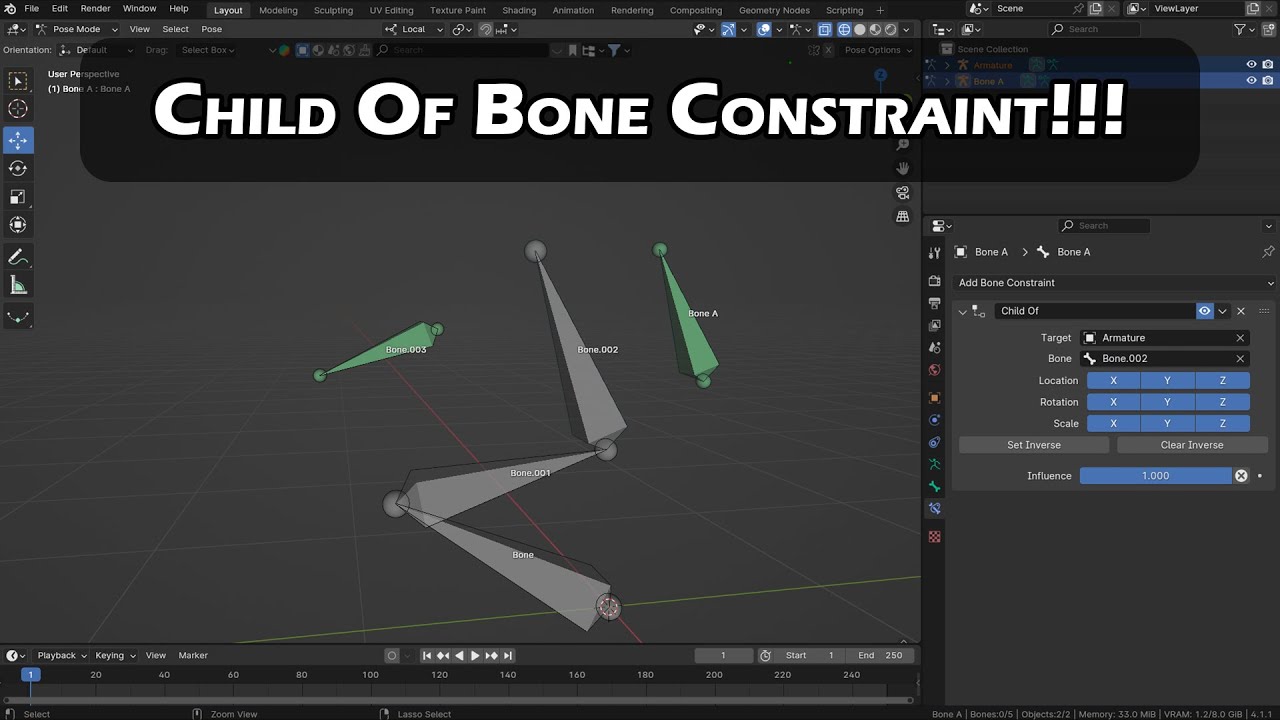1280x720 pixels.
Task: Switch viewport between perspective and orthographic
Action: click(x=902, y=216)
